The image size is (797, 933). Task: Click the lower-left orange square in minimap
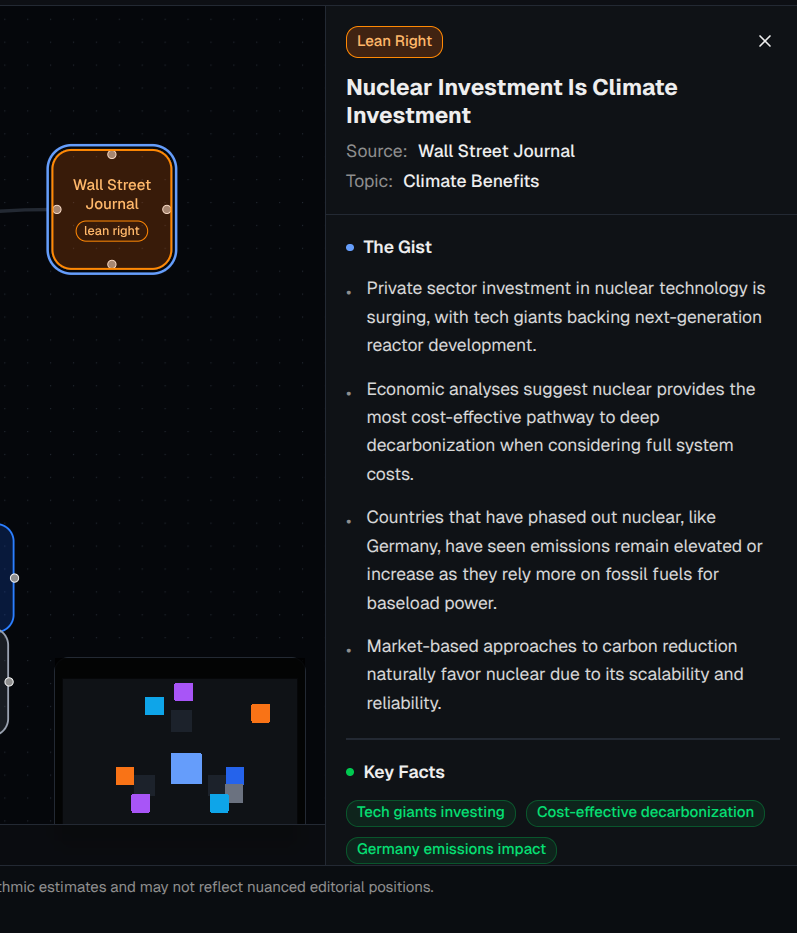[x=125, y=776]
